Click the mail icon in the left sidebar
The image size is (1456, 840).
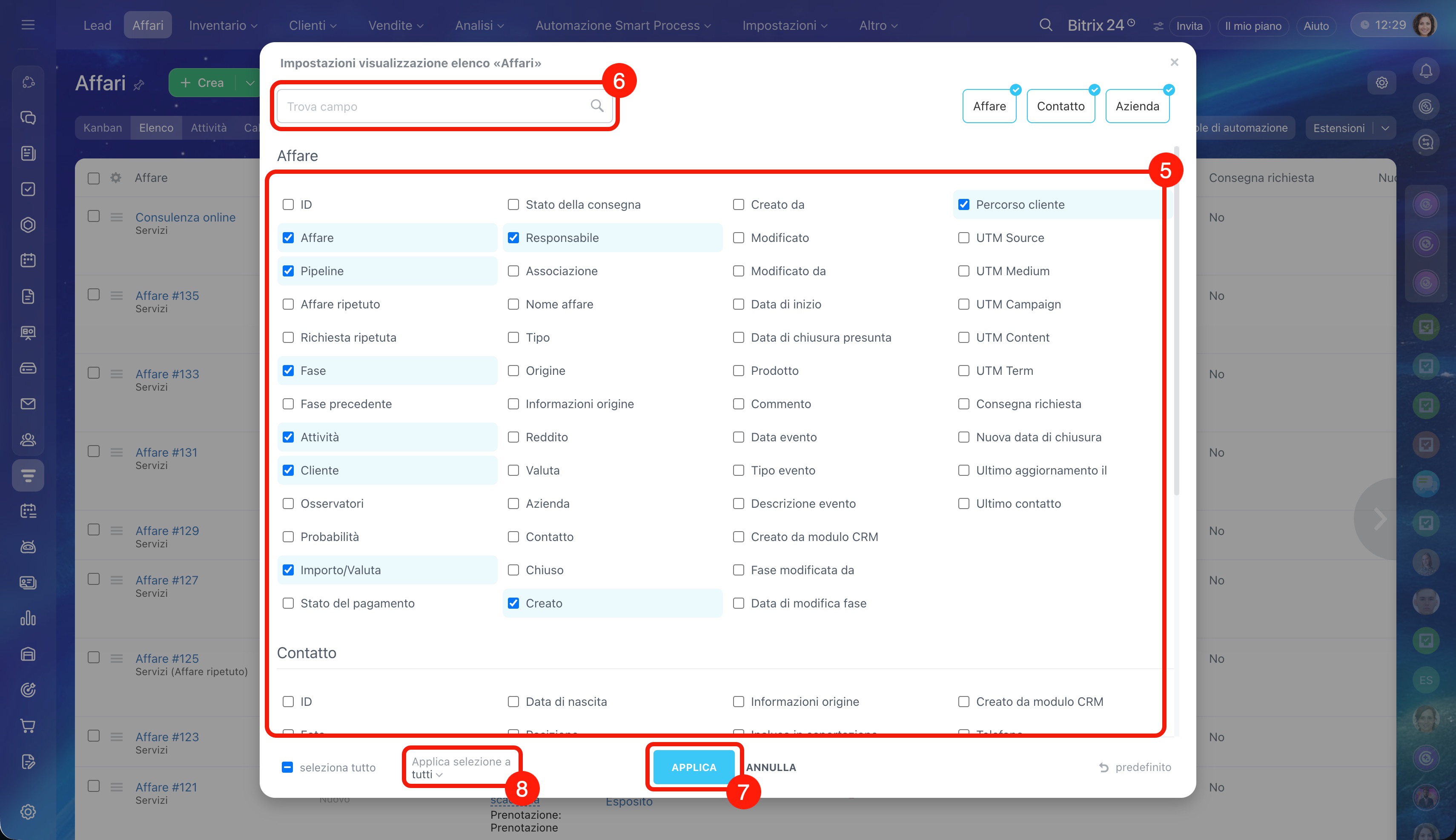(28, 404)
